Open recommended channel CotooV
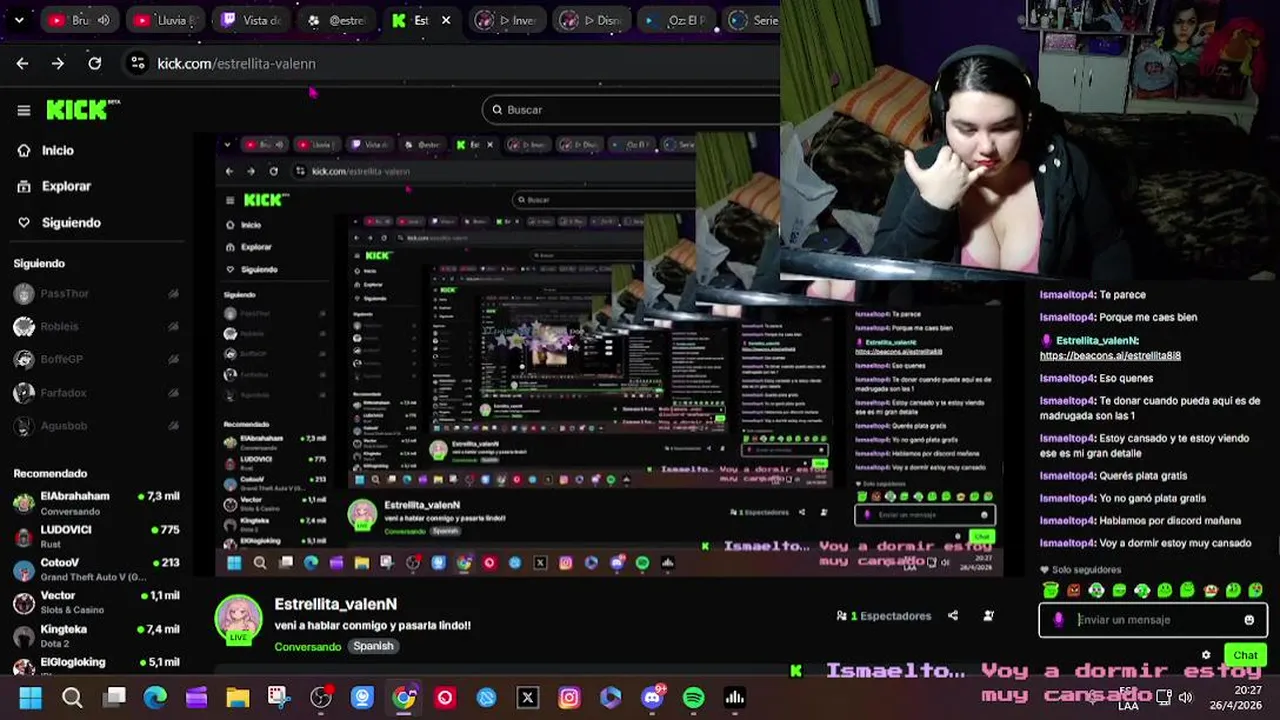The image size is (1280, 720). click(97, 570)
